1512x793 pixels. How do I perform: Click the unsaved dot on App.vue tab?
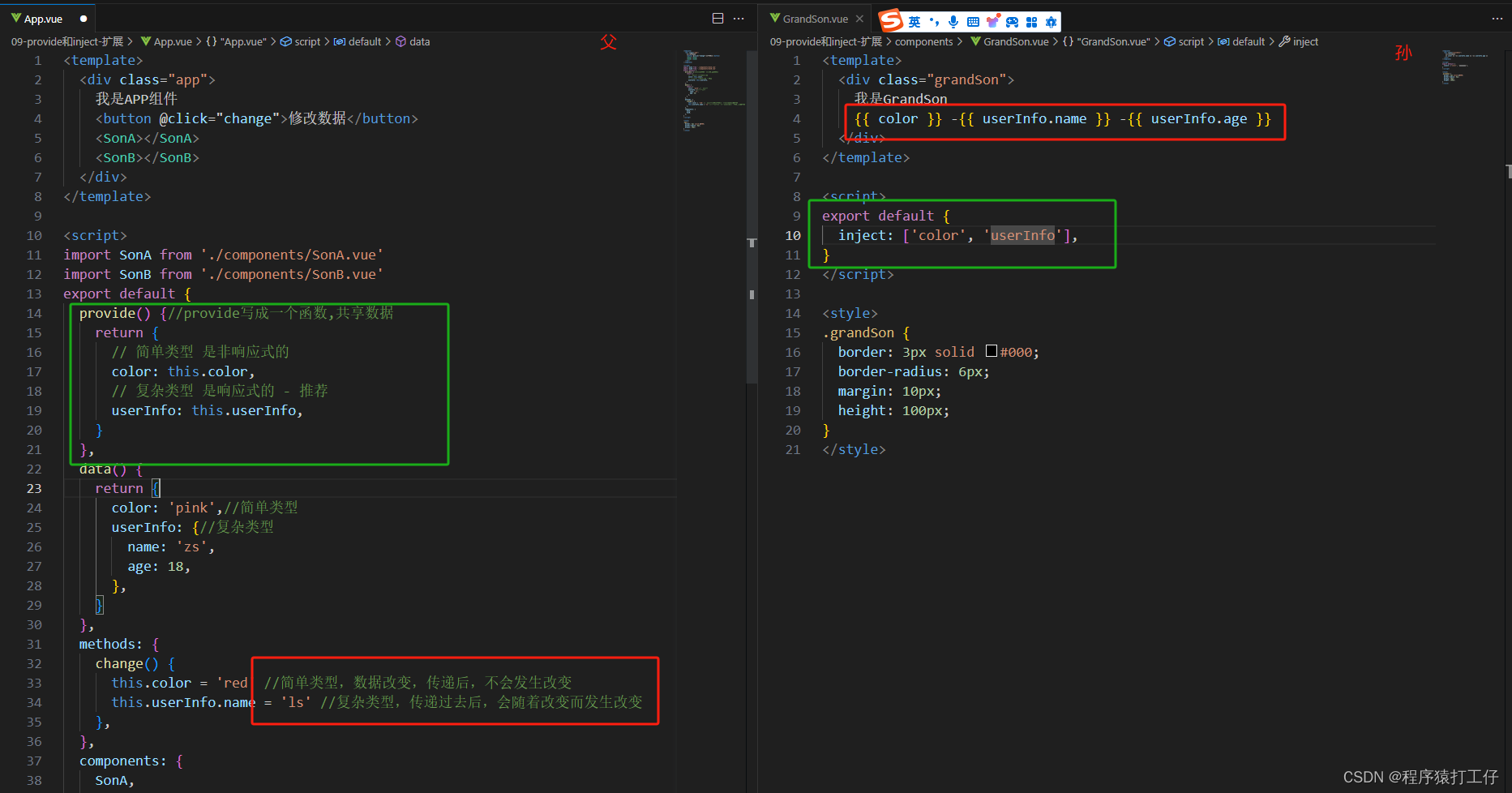(x=84, y=19)
